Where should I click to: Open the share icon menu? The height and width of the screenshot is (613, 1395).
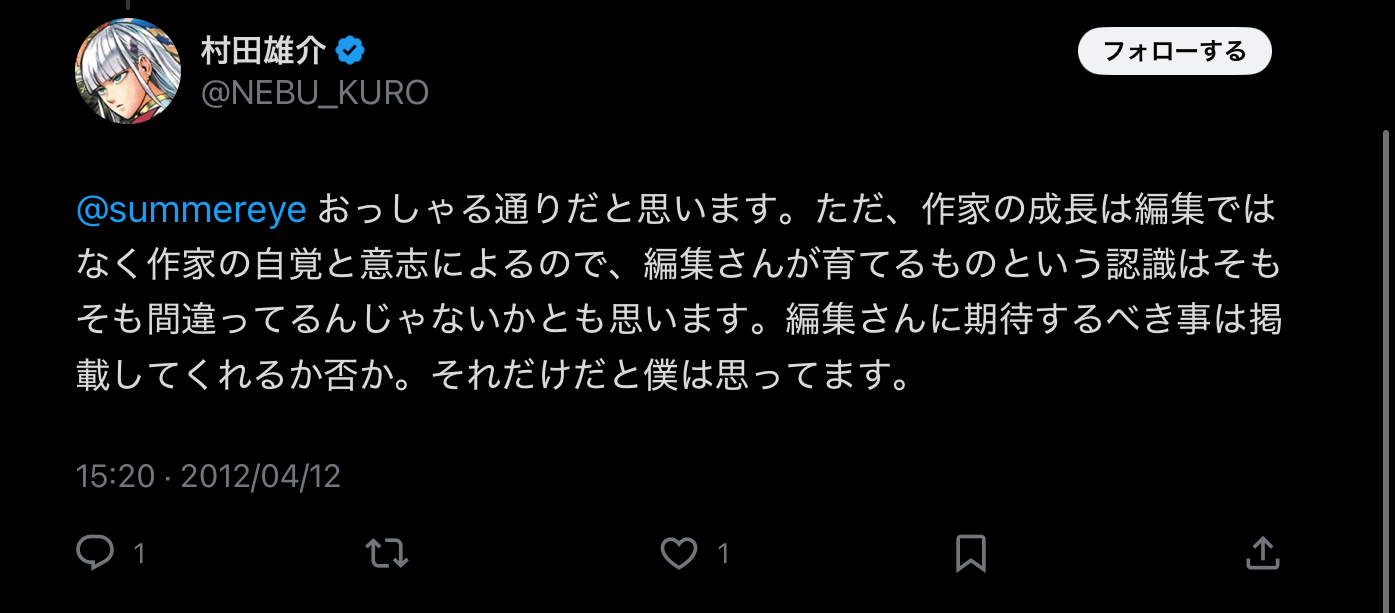click(x=1262, y=552)
